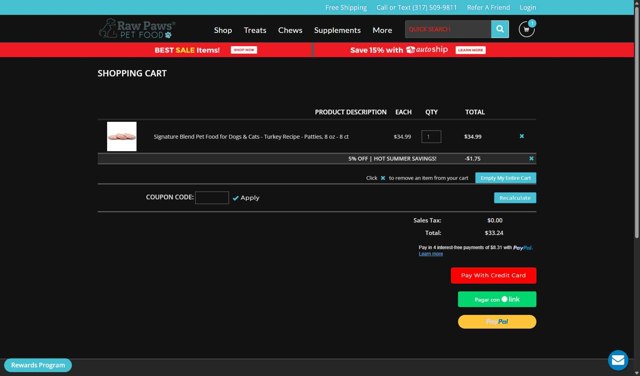
Task: Open the Rewards Program button
Action: tap(38, 365)
